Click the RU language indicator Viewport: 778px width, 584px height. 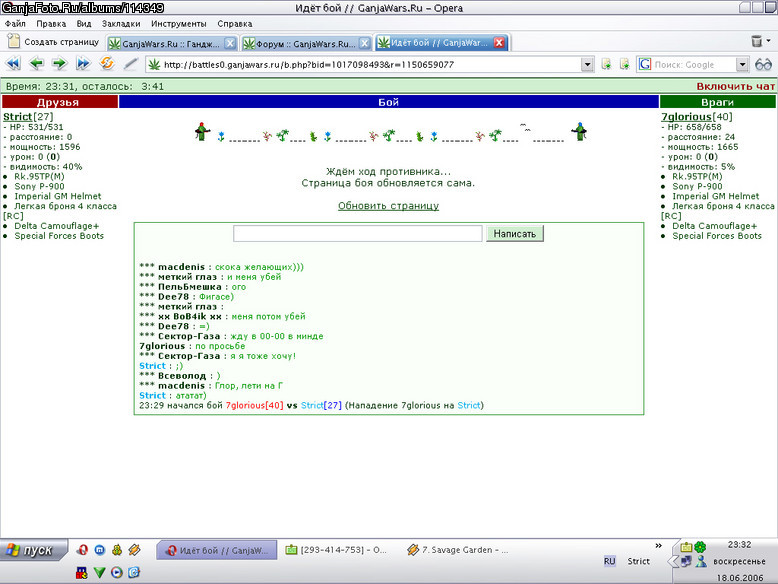click(609, 561)
